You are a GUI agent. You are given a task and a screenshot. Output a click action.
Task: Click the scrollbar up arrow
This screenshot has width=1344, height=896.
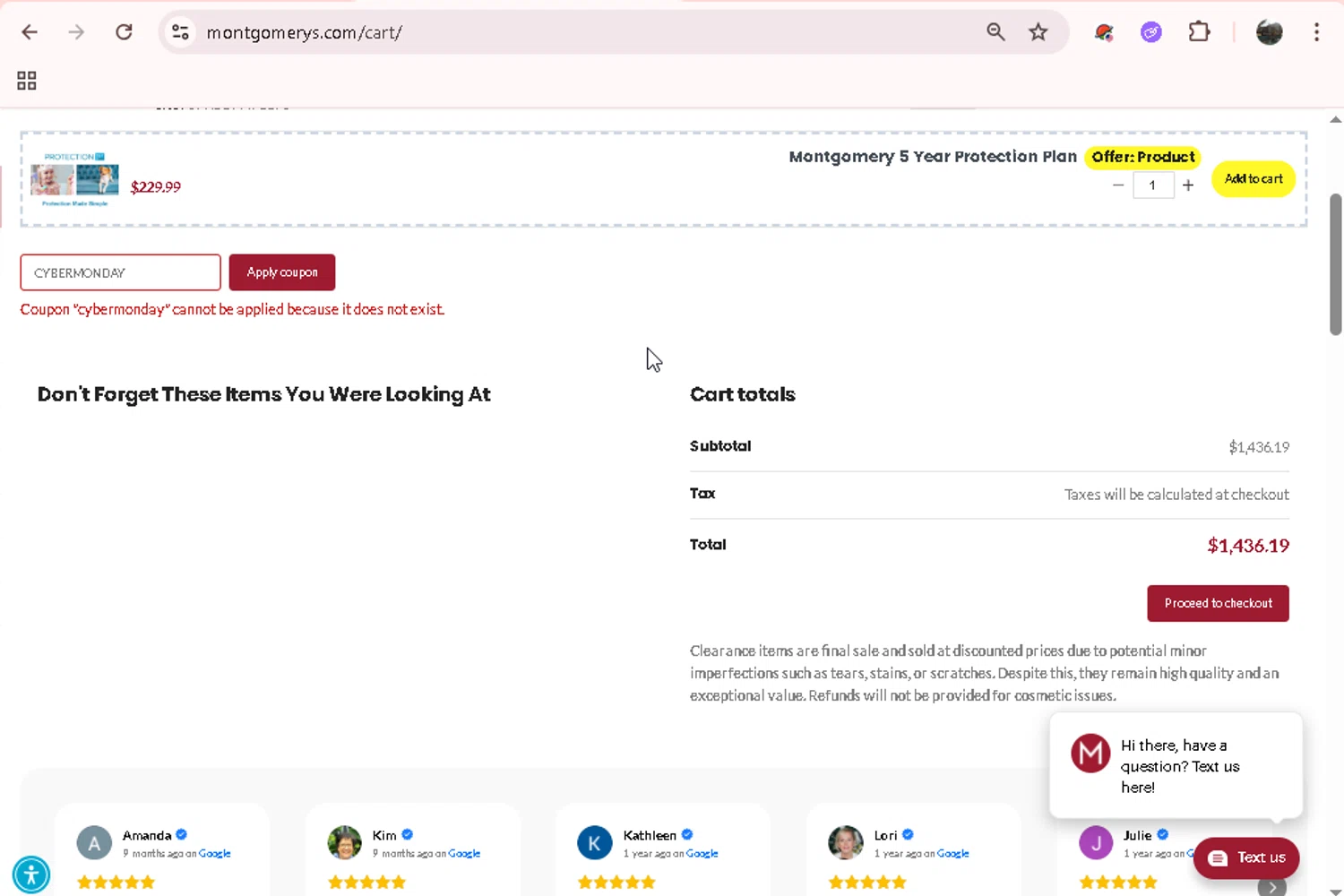tap(1335, 119)
